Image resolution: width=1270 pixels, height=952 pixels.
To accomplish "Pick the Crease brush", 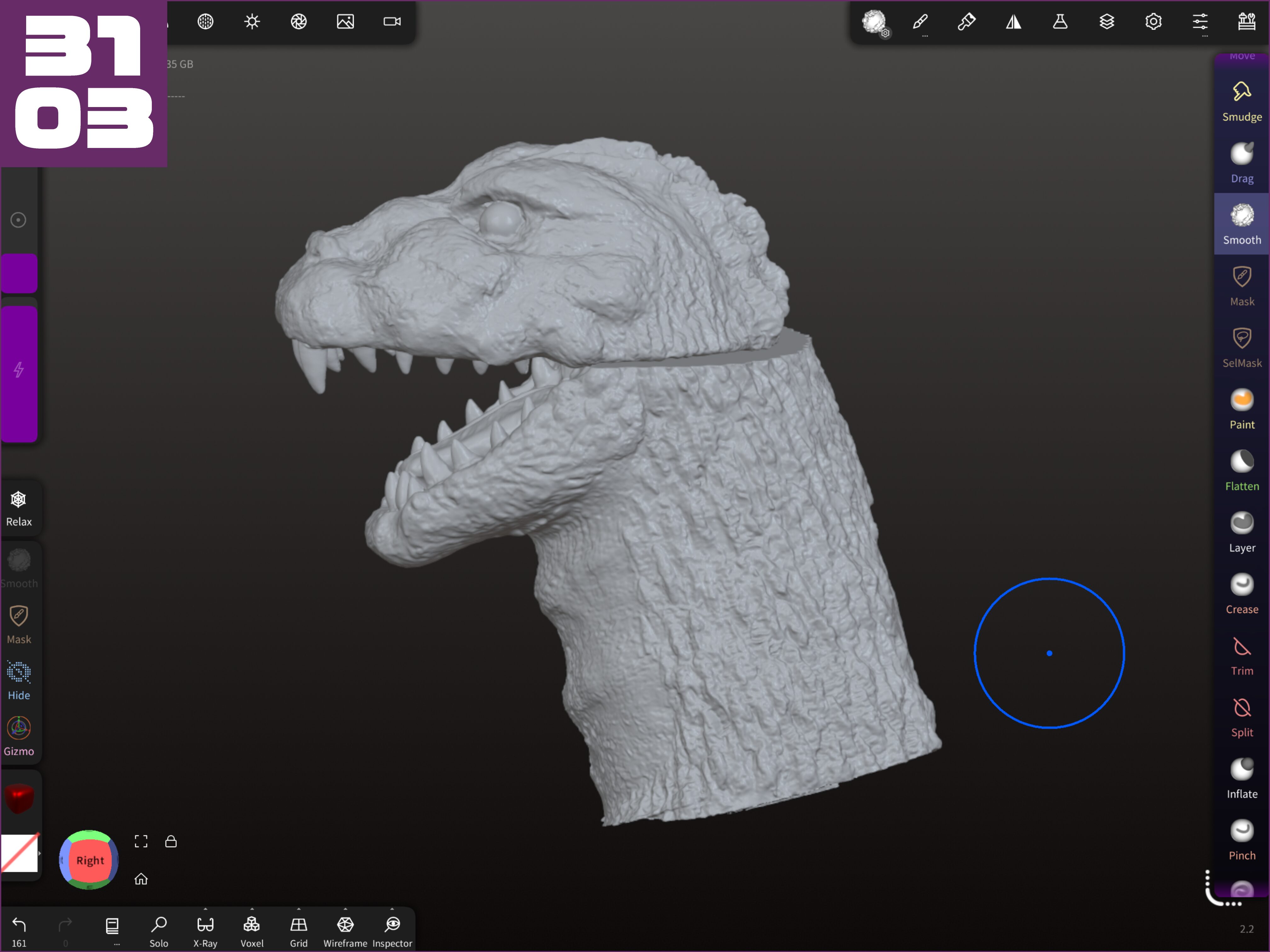I will [1241, 594].
